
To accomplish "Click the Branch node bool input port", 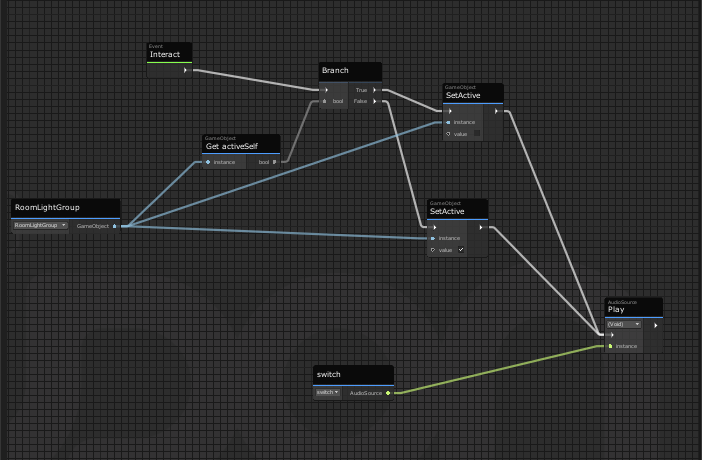I will coord(326,101).
